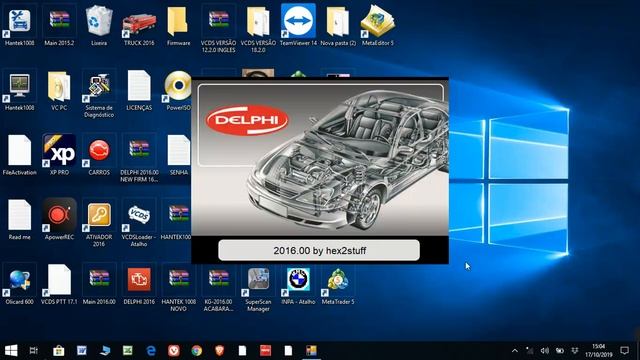Open the Action Center notifications icon
The image size is (640, 360).
pyautogui.click(x=624, y=350)
